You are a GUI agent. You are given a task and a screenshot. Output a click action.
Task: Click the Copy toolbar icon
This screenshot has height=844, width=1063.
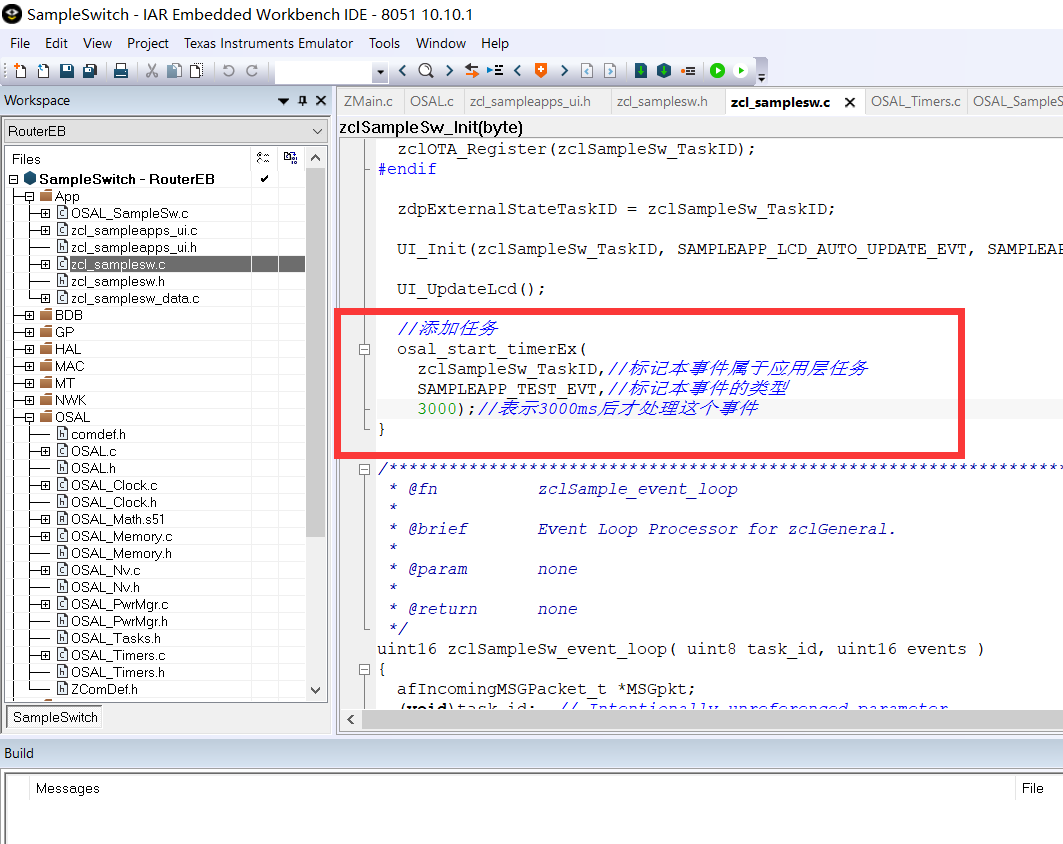coord(176,71)
